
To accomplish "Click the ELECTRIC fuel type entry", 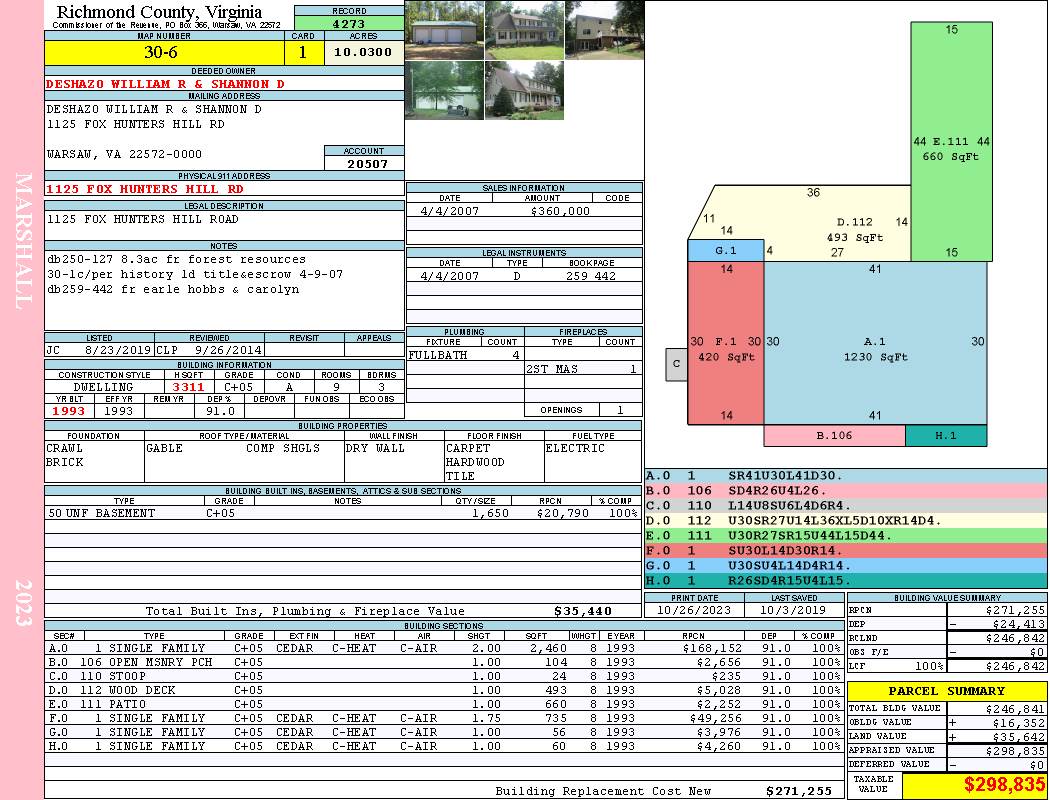I will tap(575, 449).
